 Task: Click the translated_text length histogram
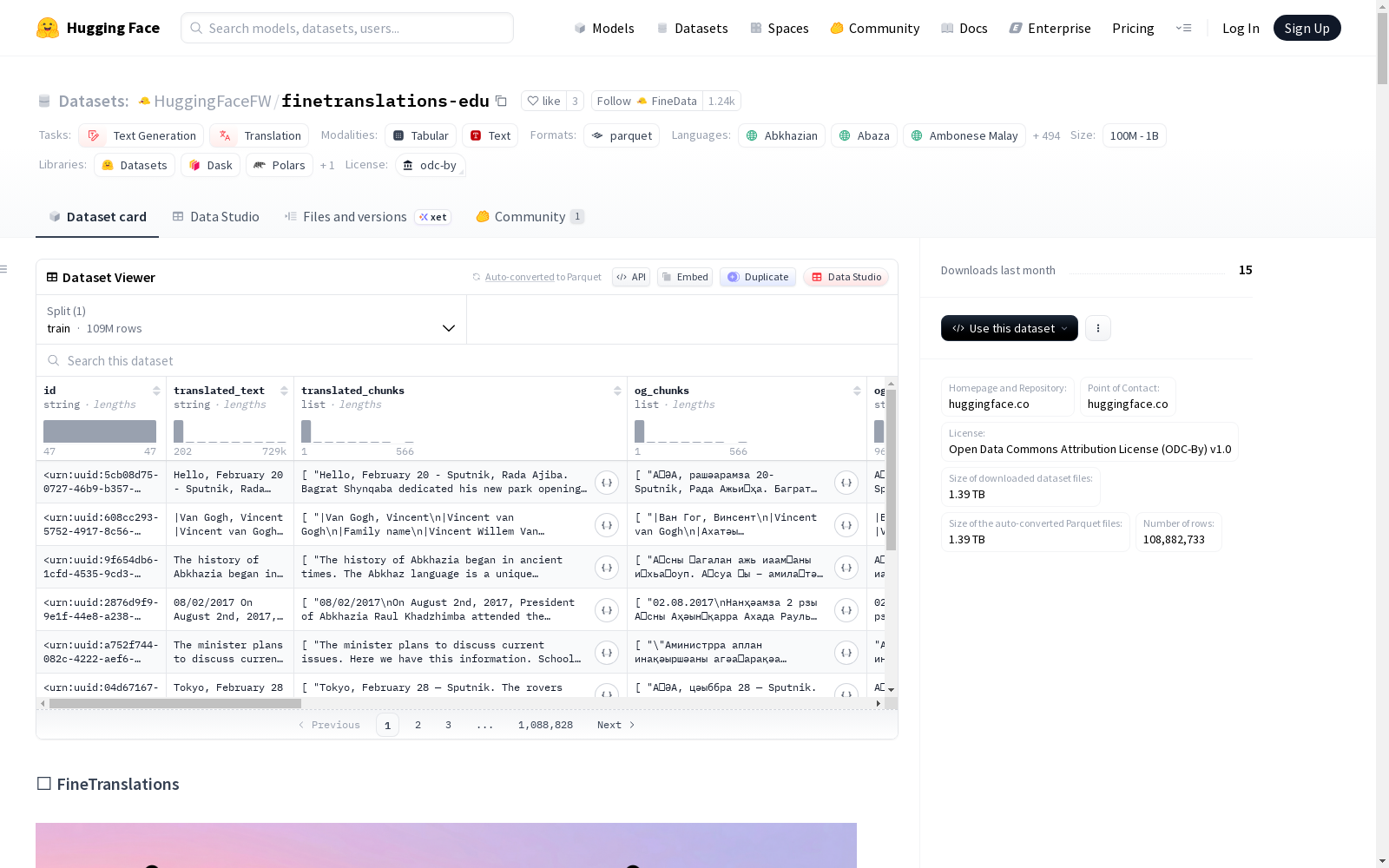click(230, 431)
